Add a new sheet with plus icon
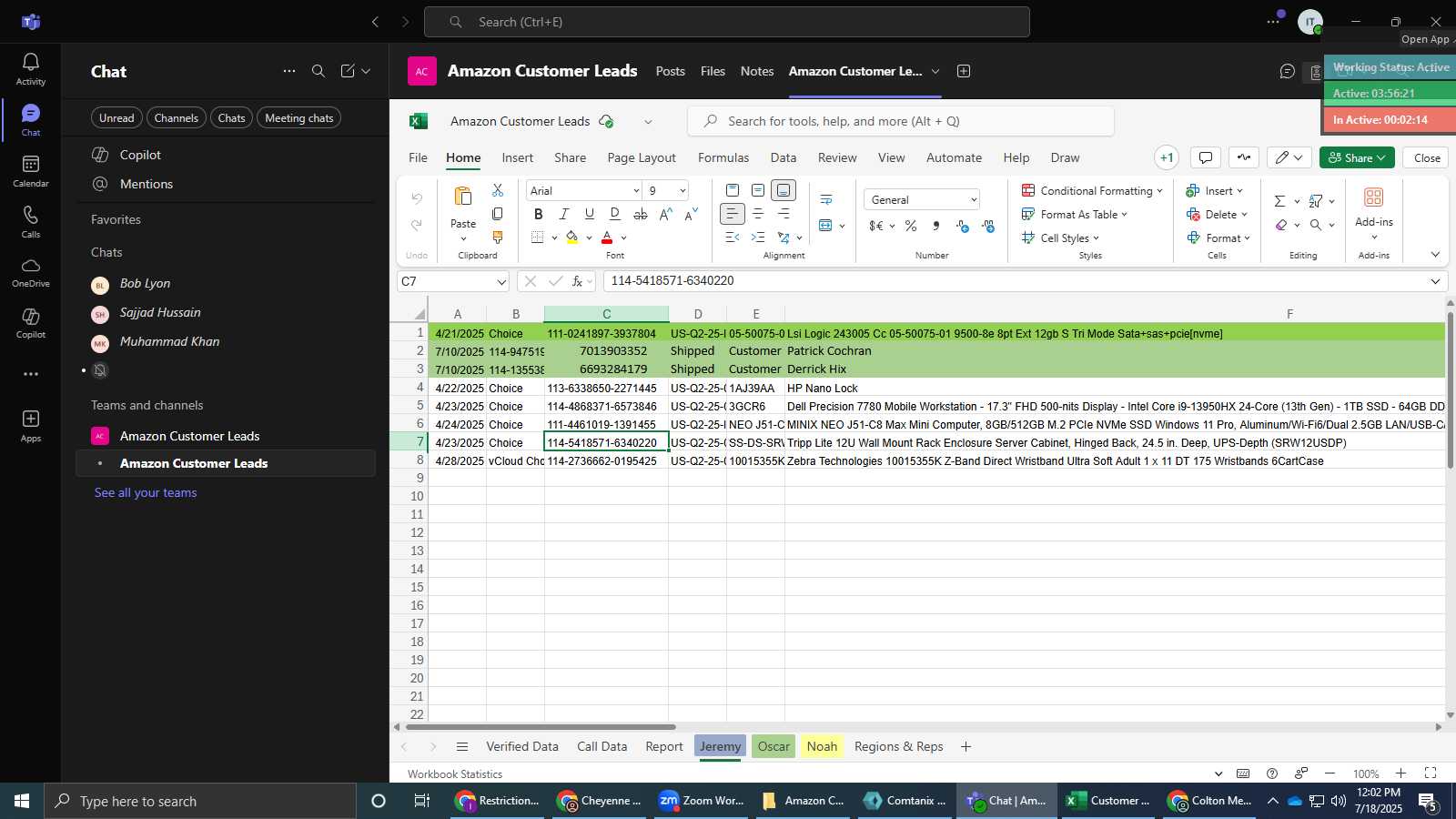The width and height of the screenshot is (1456, 819). coord(966,746)
